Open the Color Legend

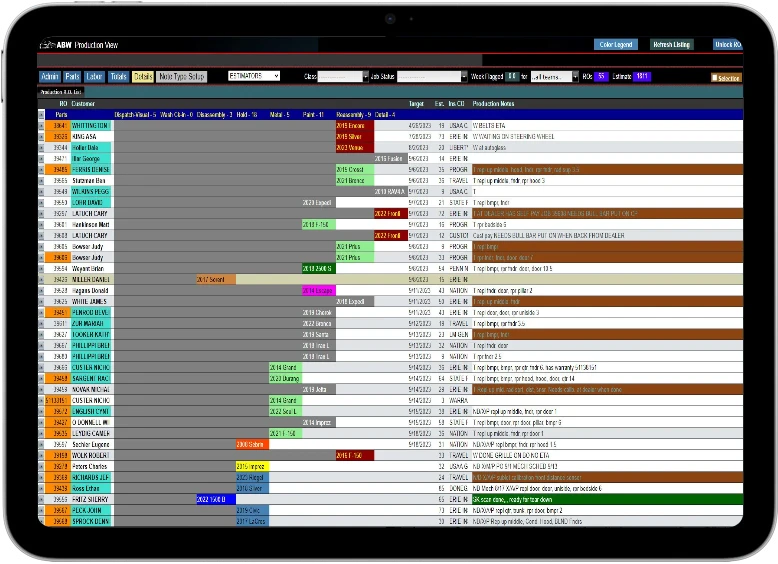point(616,45)
